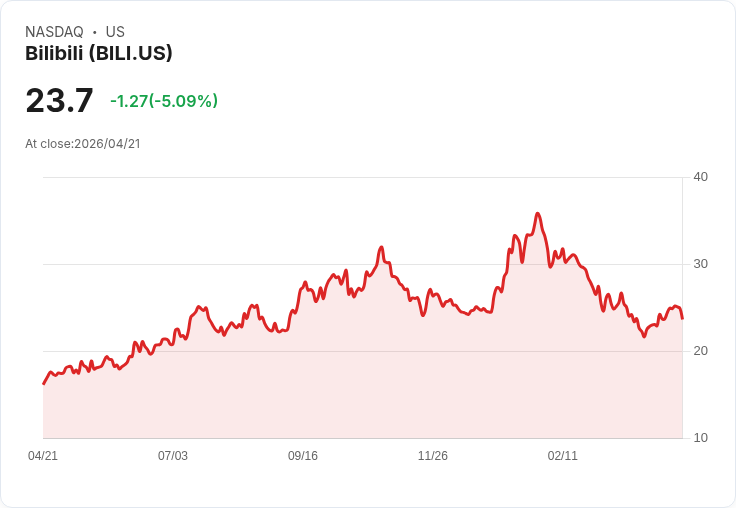Select the 09/16 date on x-axis
736x508 pixels.
[303, 456]
